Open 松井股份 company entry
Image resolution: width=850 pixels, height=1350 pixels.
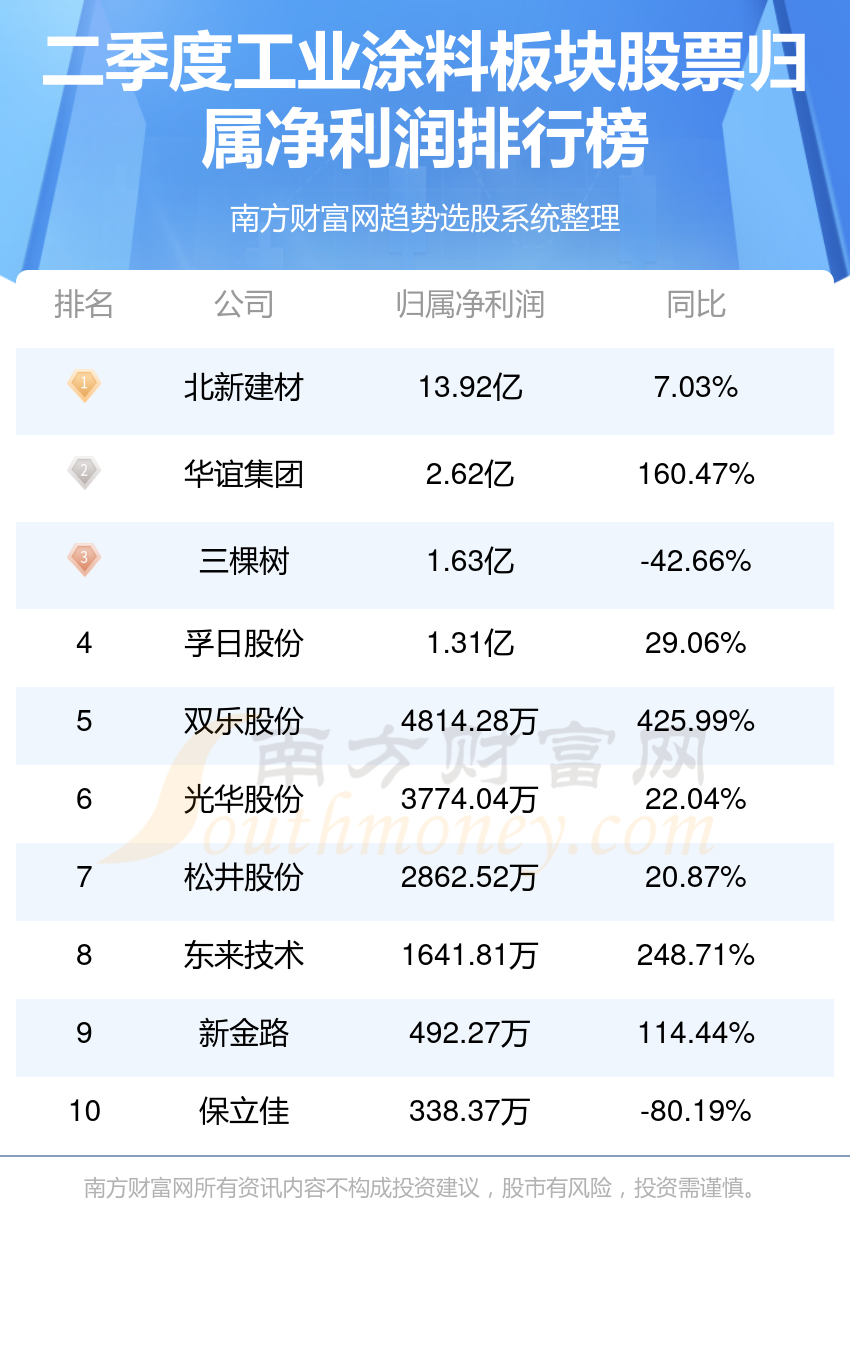243,877
